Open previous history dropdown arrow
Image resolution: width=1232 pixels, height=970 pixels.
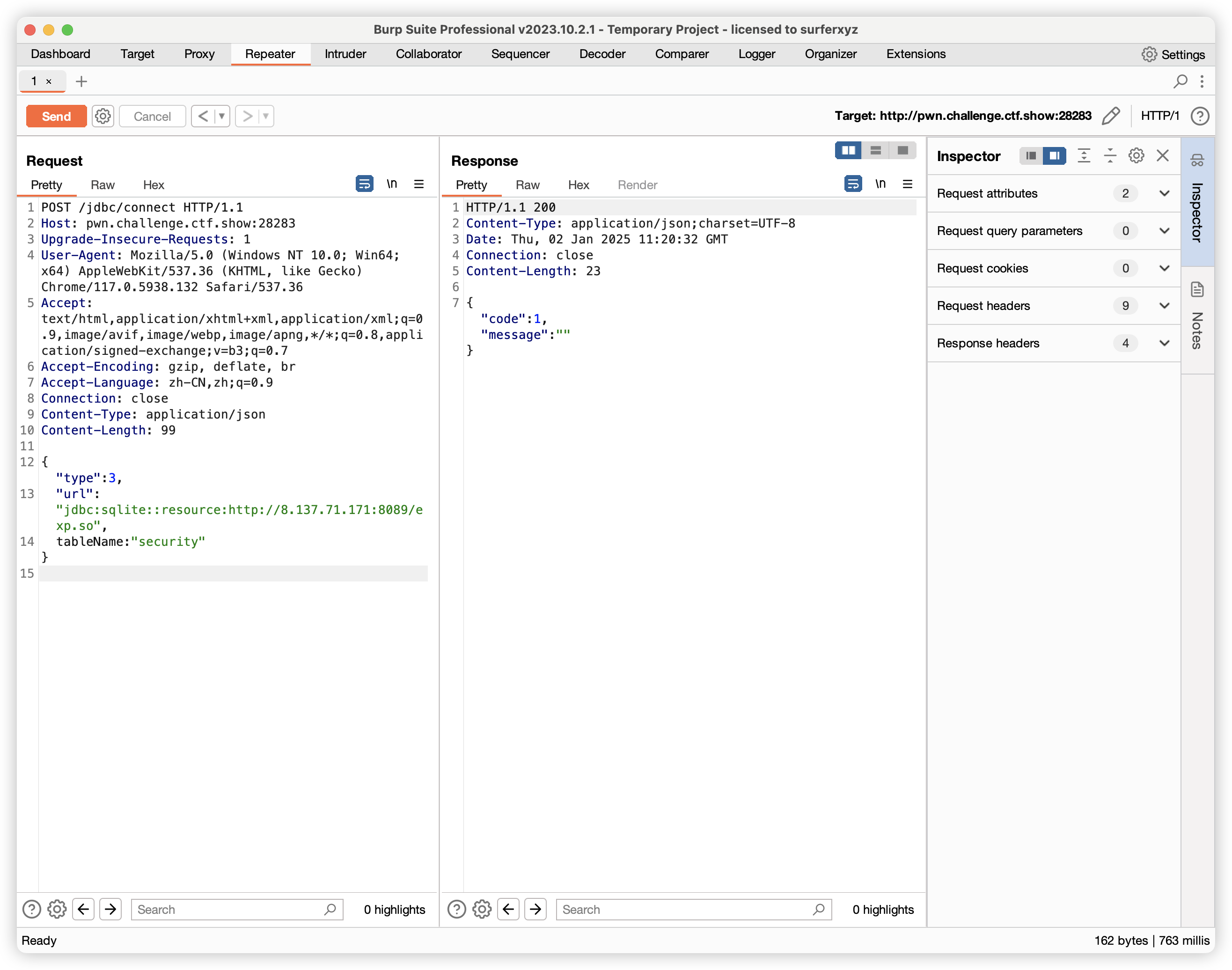coord(222,117)
